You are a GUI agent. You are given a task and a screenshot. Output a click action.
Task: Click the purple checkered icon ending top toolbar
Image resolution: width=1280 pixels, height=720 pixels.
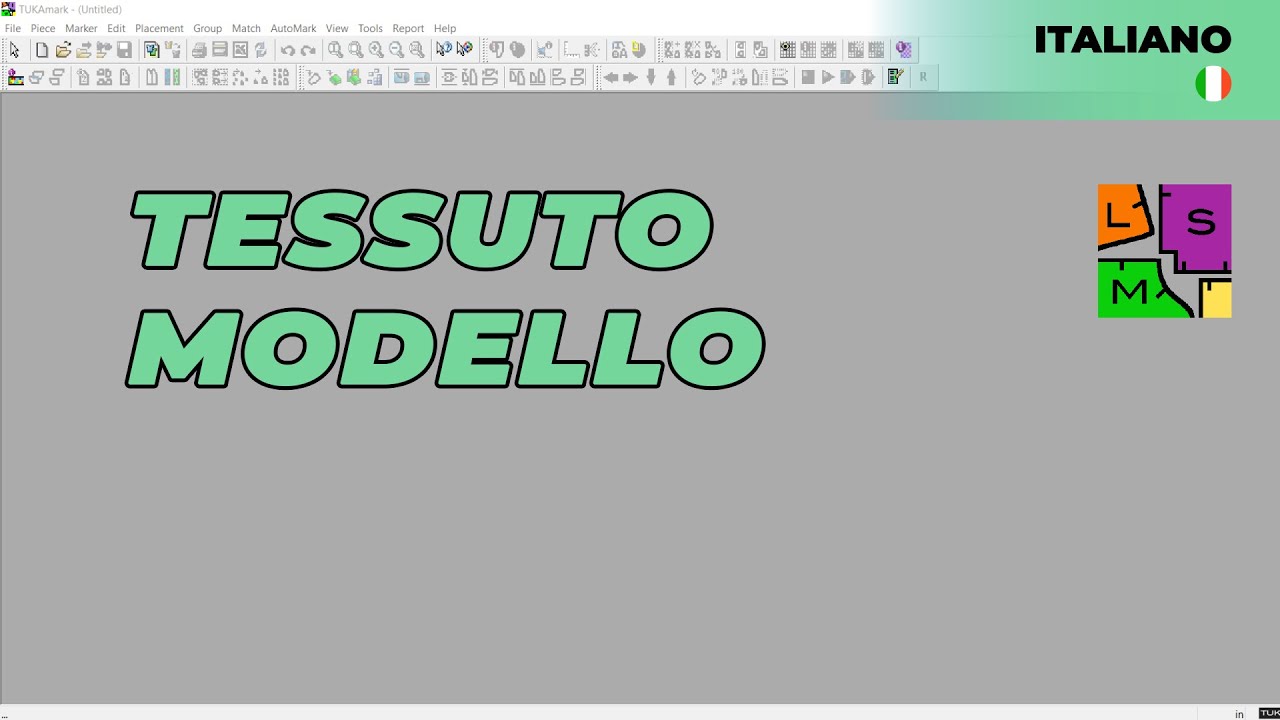[x=904, y=50]
